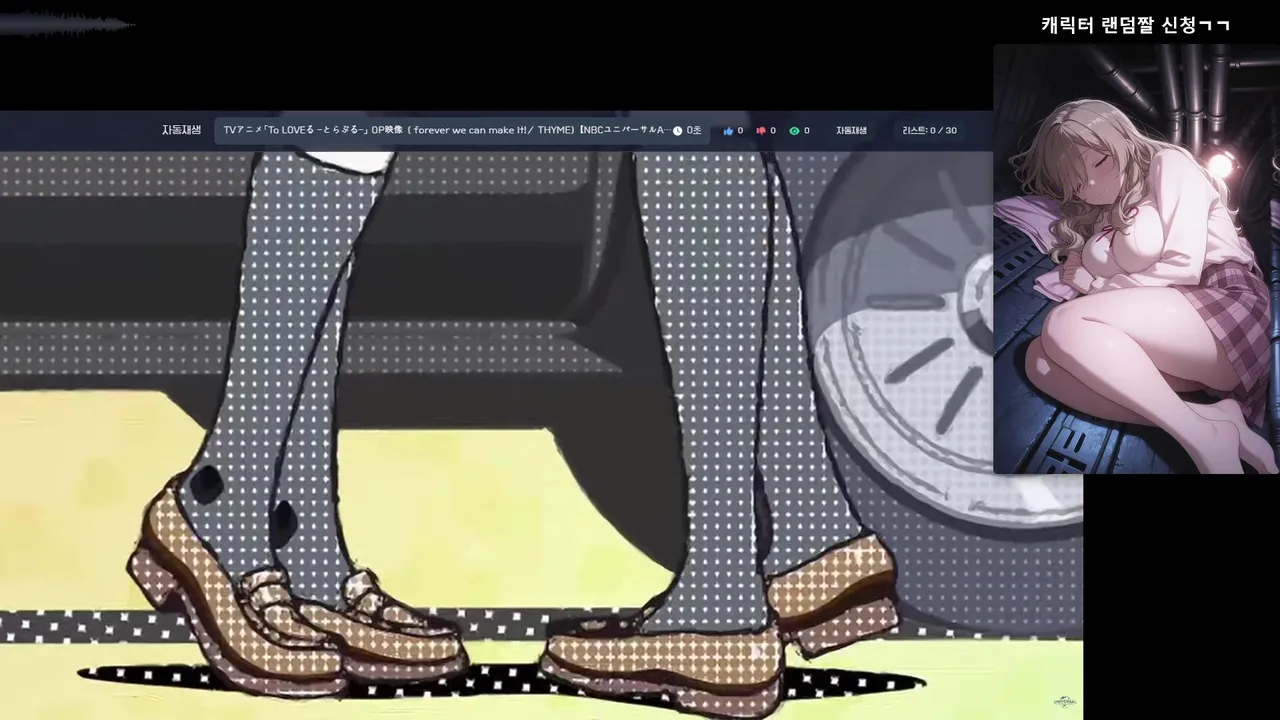Click the To LOVEる video title bar
1280x720 pixels.
[462, 130]
